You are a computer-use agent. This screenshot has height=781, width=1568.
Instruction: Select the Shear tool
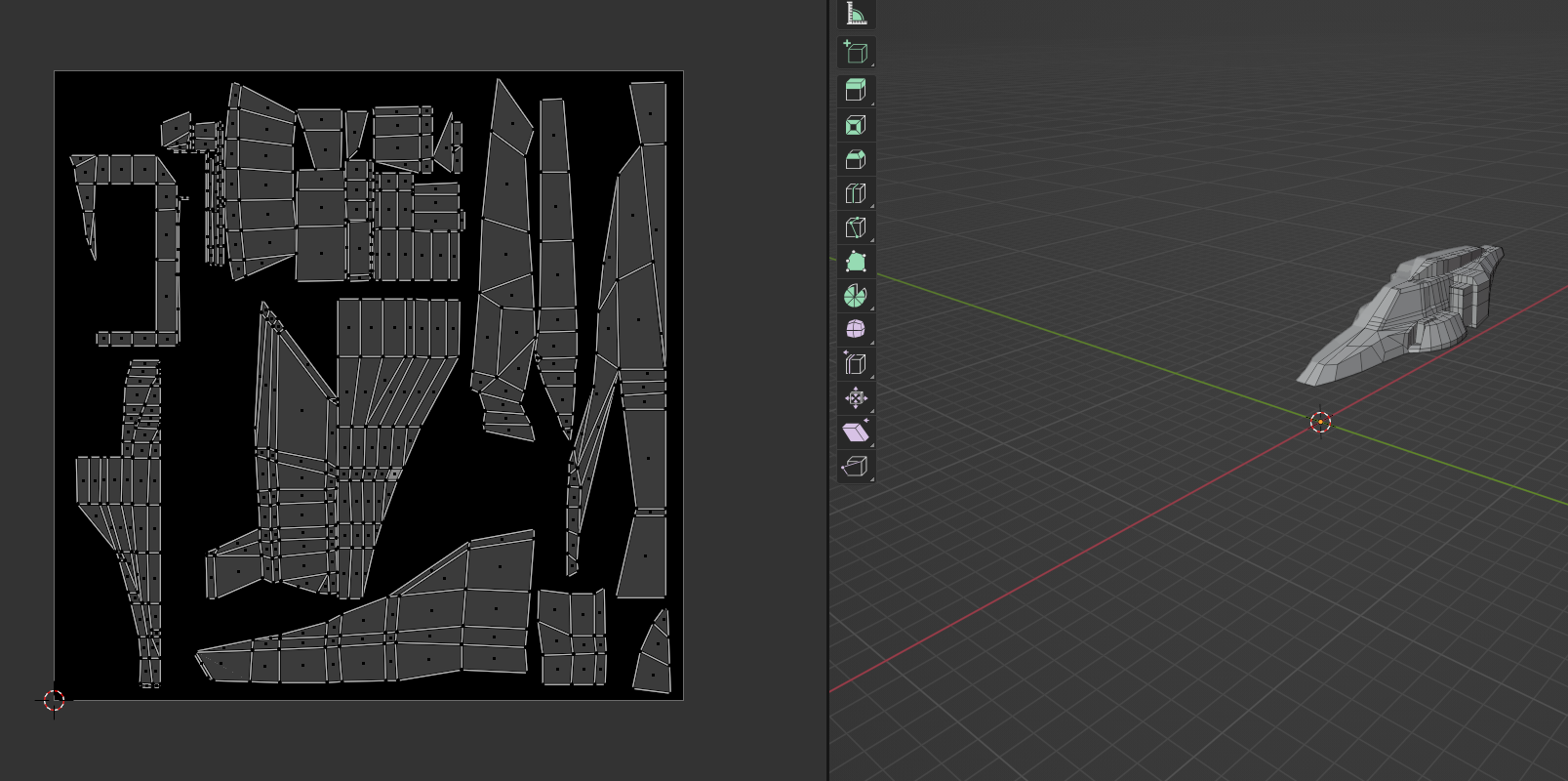coord(856,432)
